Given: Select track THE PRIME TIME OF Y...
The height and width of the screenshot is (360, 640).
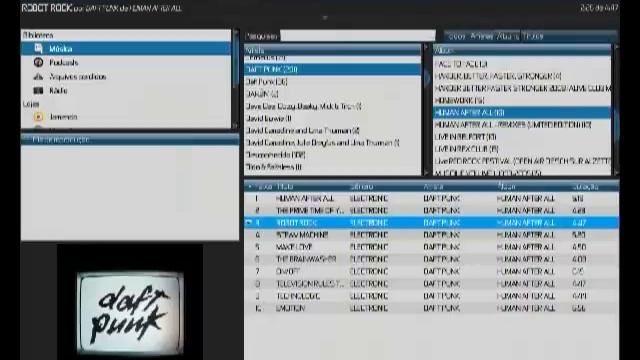Looking at the screenshot, I should 431,211.
